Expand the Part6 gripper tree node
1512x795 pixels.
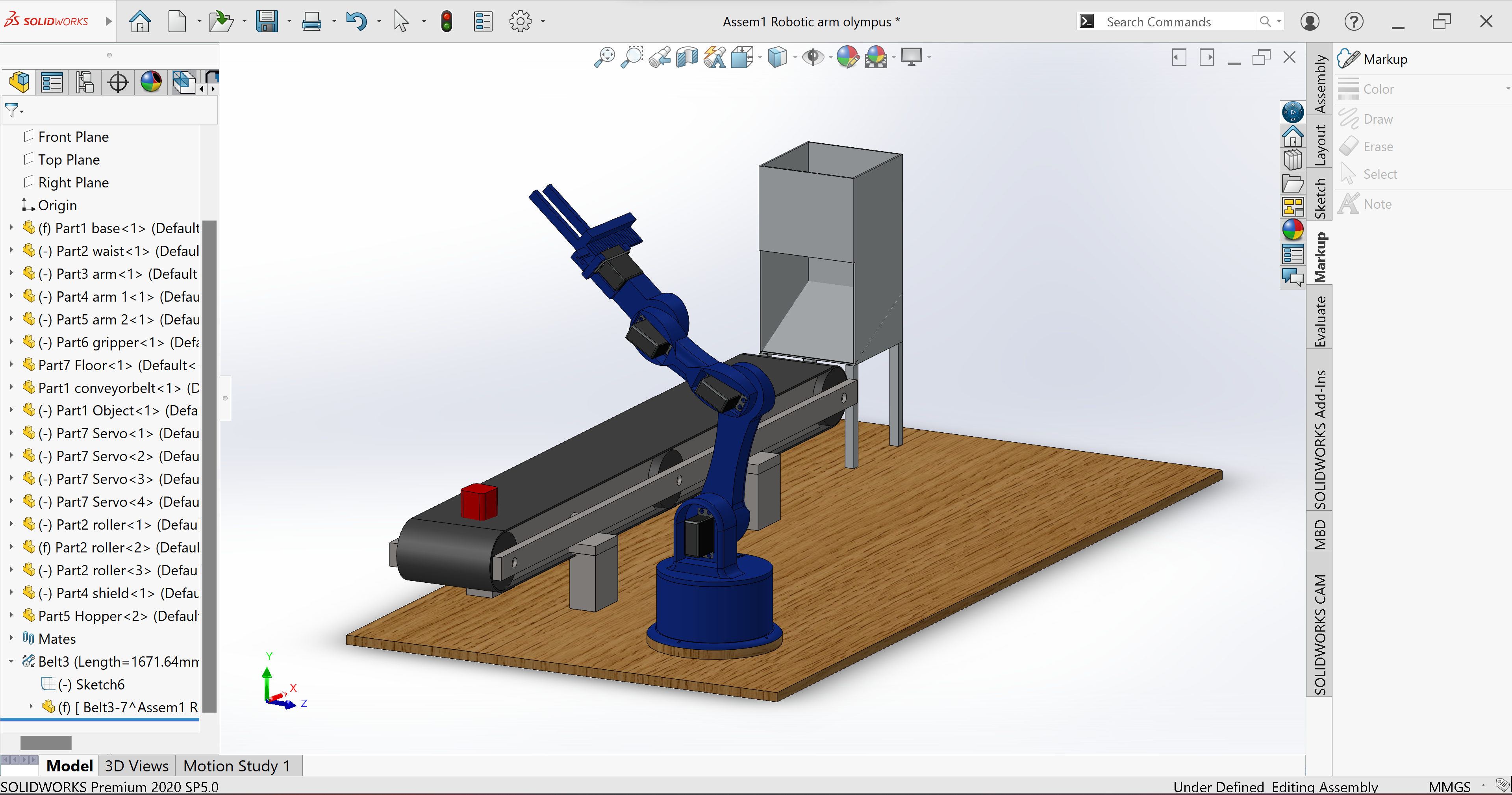point(11,342)
